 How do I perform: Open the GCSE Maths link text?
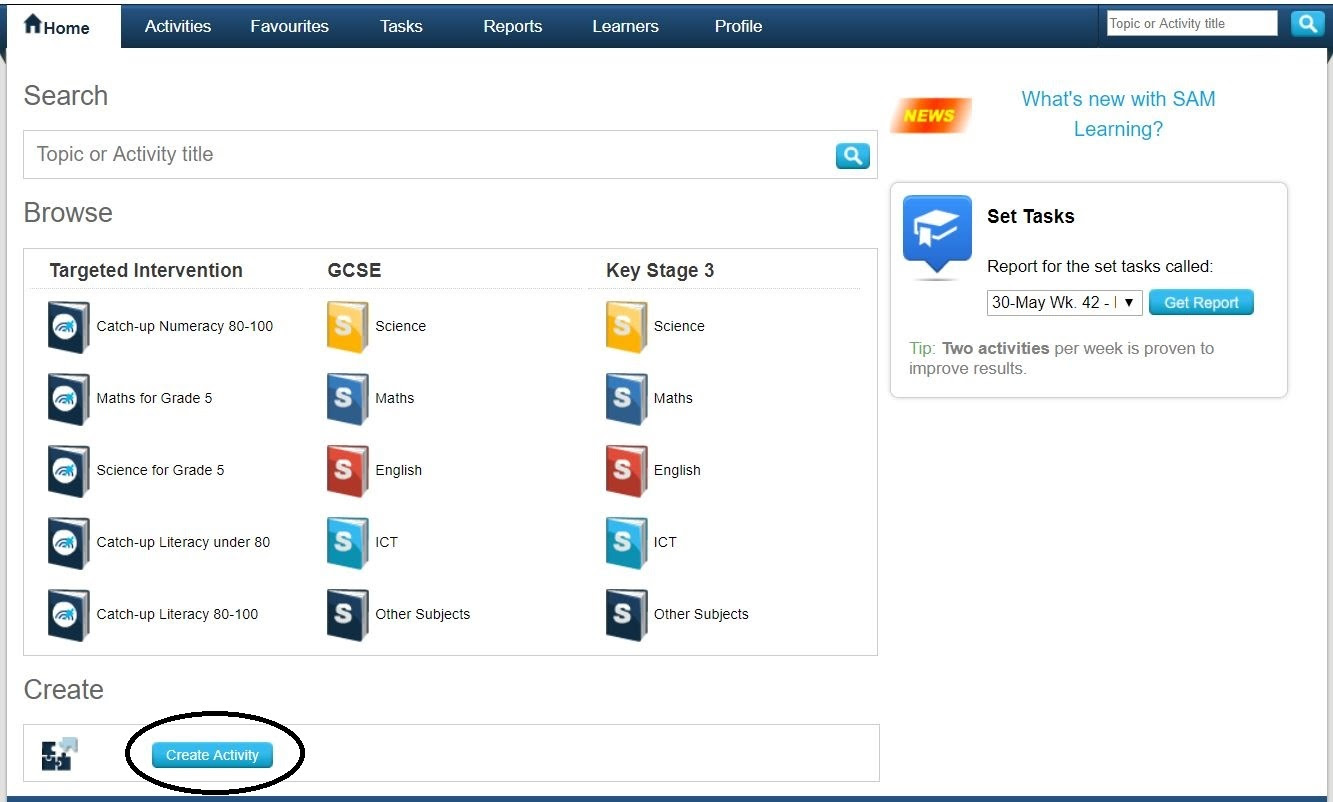coord(395,398)
